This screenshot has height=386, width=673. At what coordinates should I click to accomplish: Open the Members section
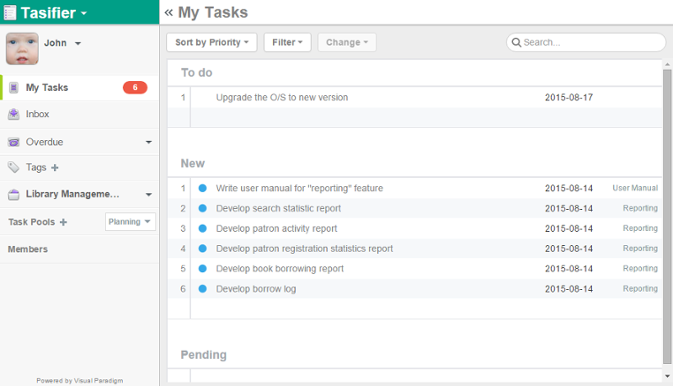coord(28,249)
